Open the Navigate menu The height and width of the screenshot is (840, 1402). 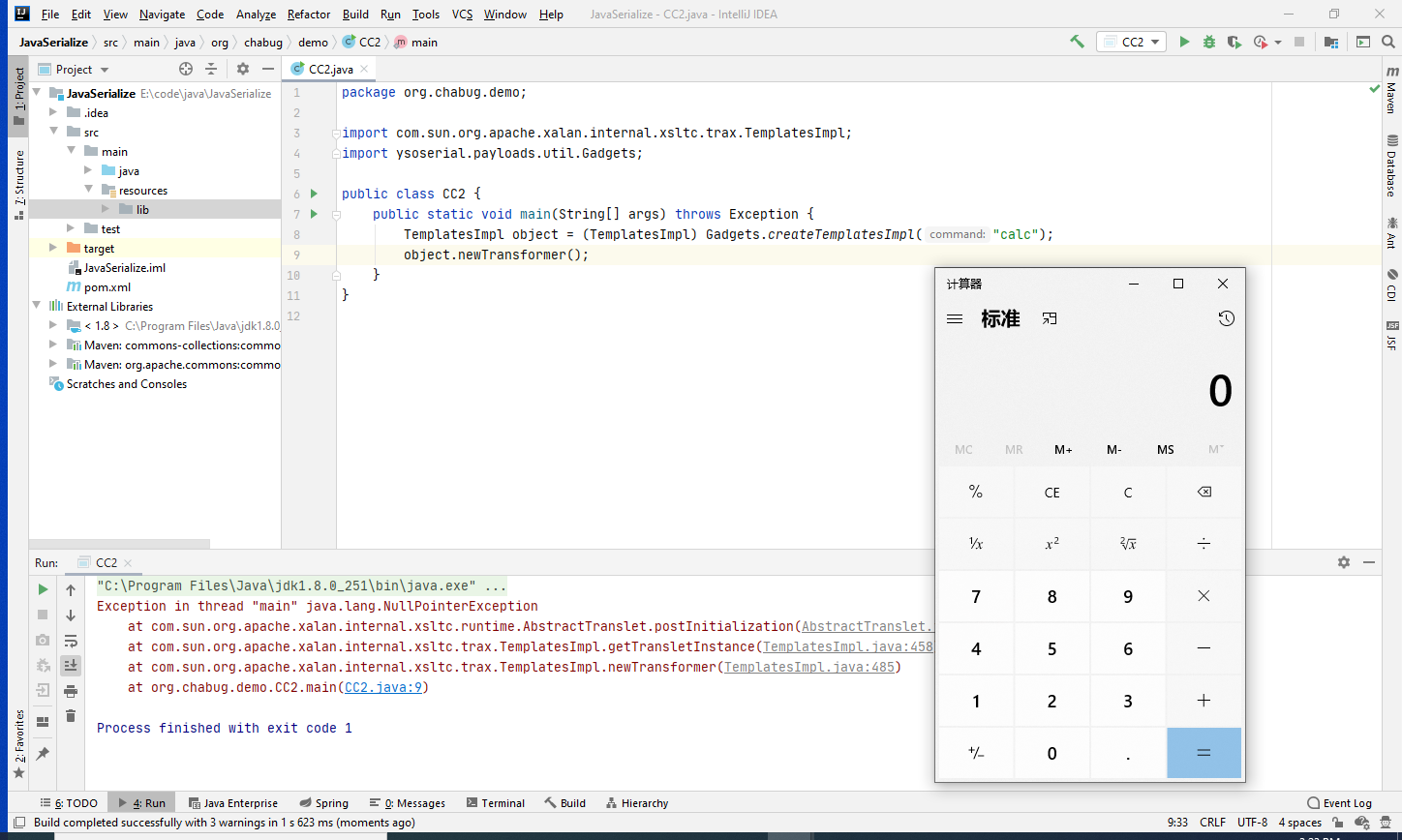point(162,15)
